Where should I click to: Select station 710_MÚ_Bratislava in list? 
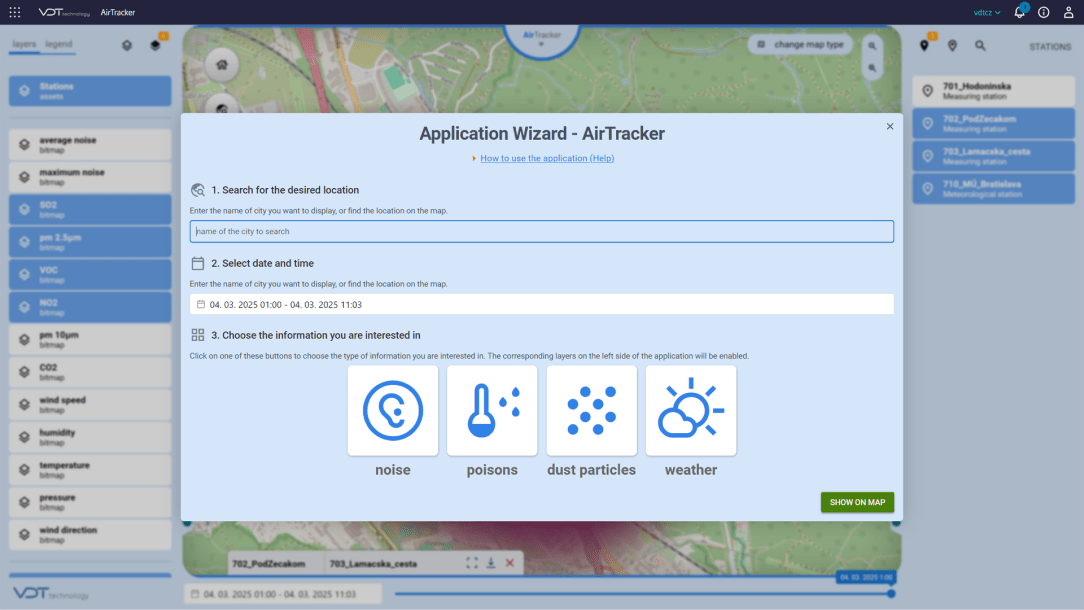[x=993, y=189]
